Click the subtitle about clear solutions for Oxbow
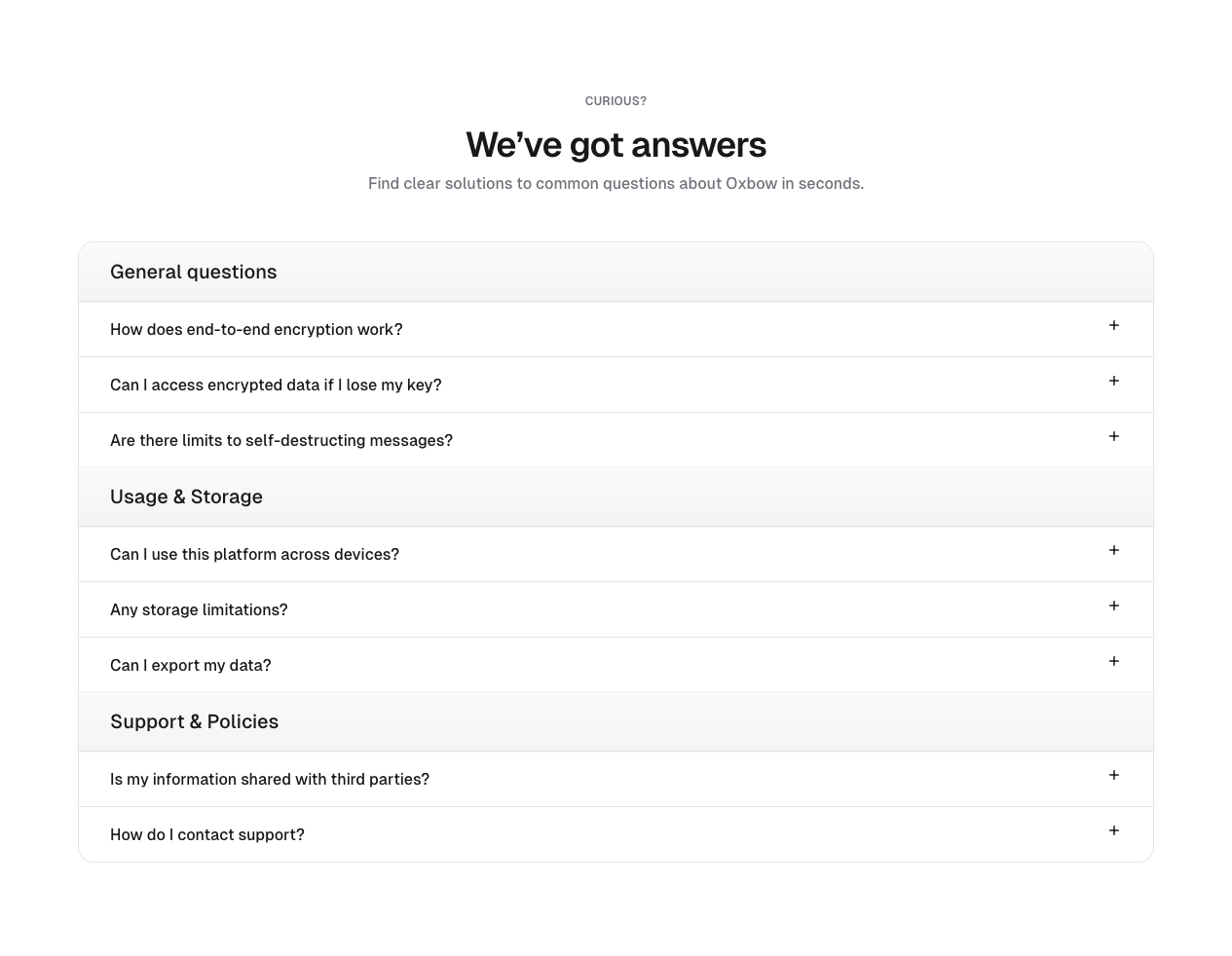This screenshot has width=1232, height=956. point(616,183)
